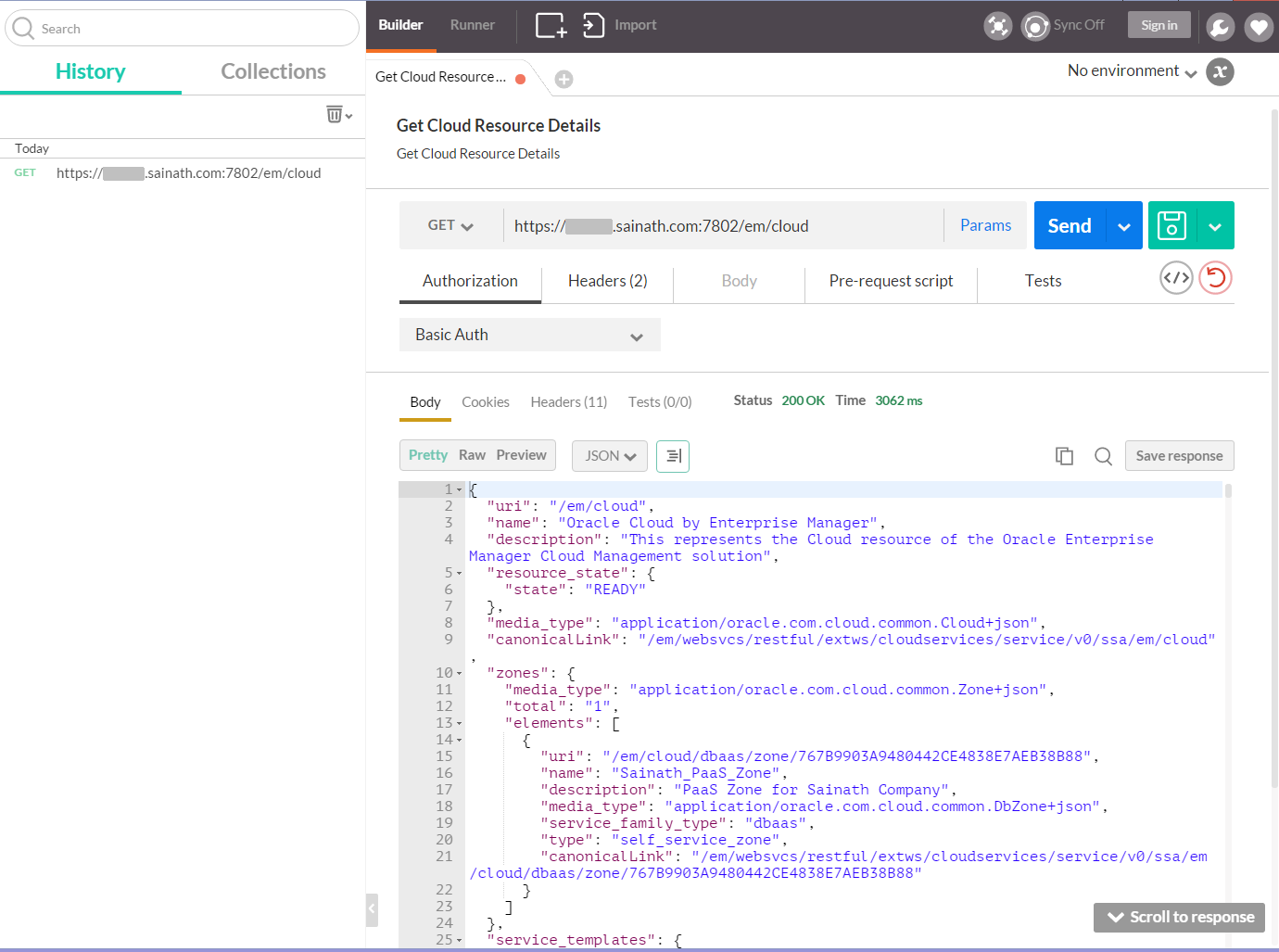Image resolution: width=1279 pixels, height=952 pixels.
Task: Select the response Body tab
Action: click(424, 402)
